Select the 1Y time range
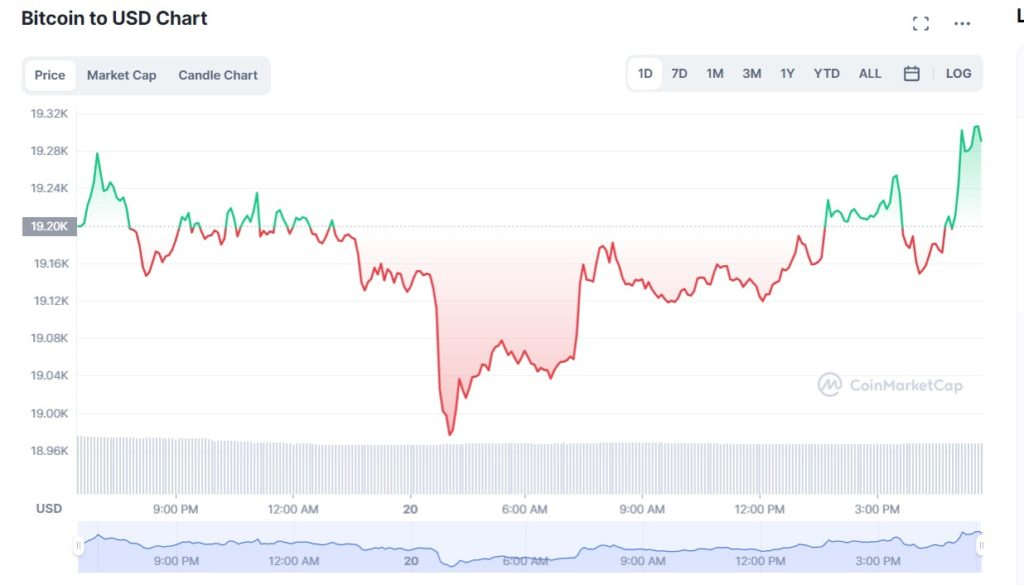This screenshot has width=1024, height=585. pos(788,74)
